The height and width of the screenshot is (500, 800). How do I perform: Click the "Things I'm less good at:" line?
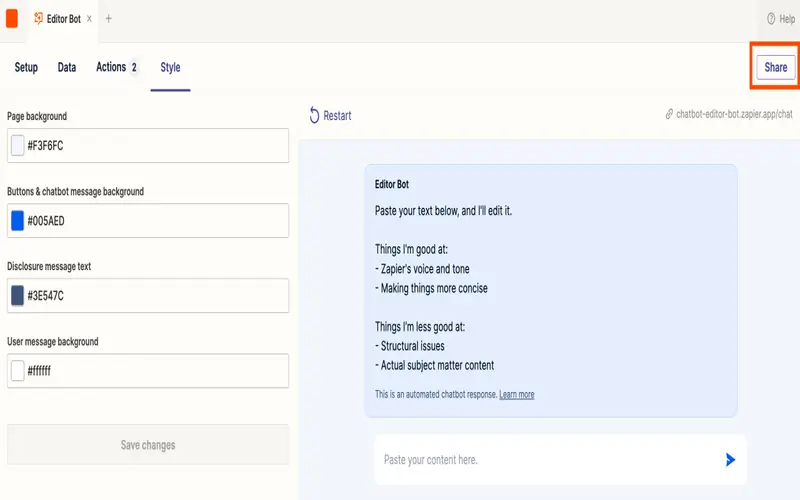[420, 327]
